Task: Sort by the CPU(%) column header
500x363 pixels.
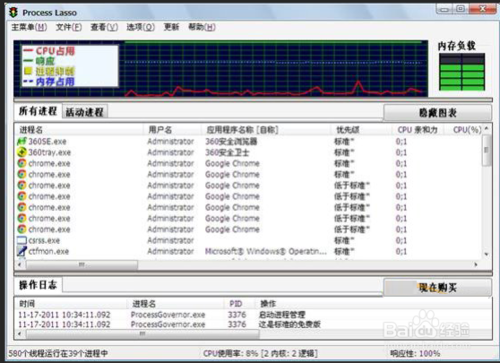Action: [x=464, y=130]
